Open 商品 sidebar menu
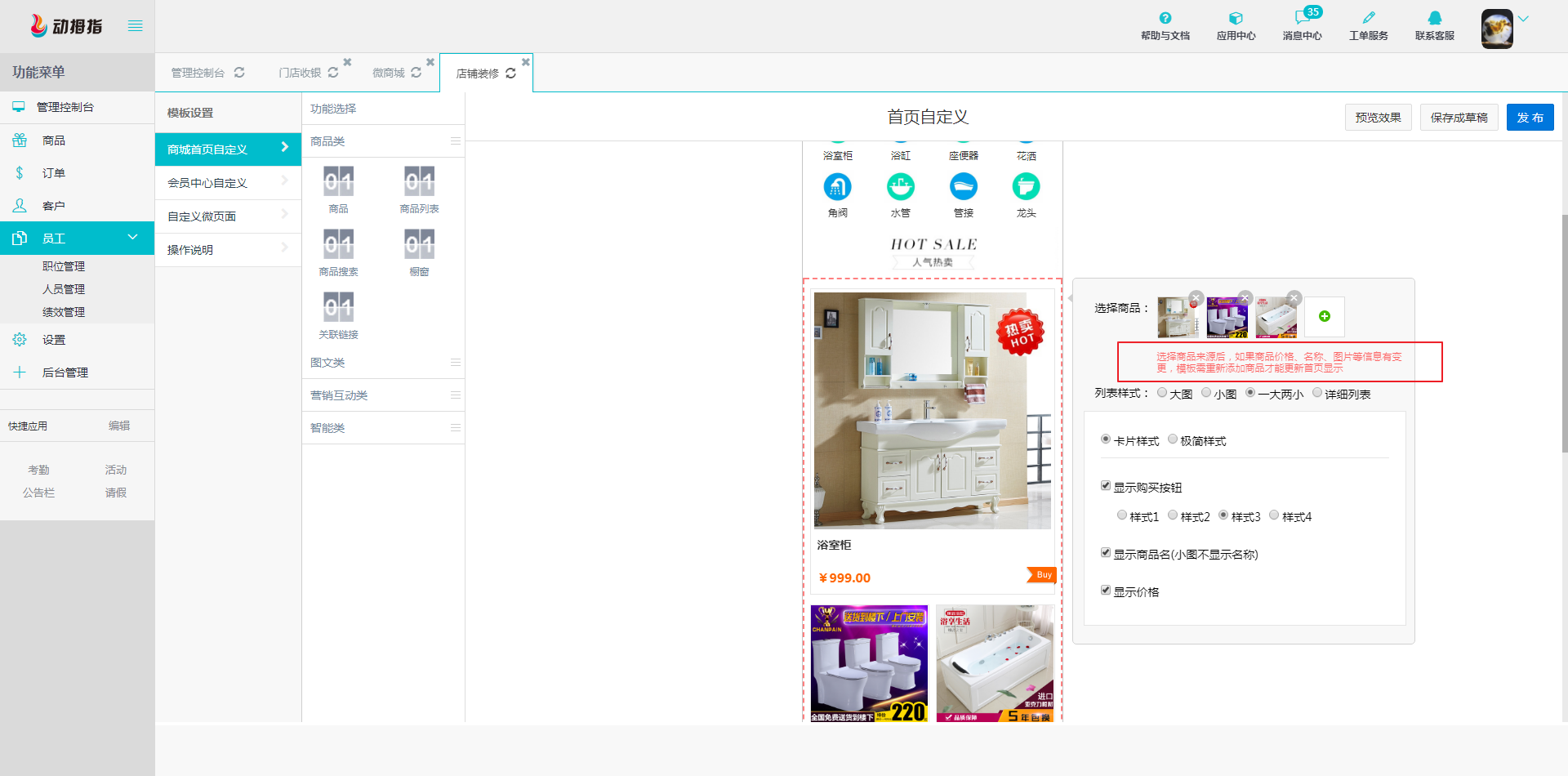 77,140
